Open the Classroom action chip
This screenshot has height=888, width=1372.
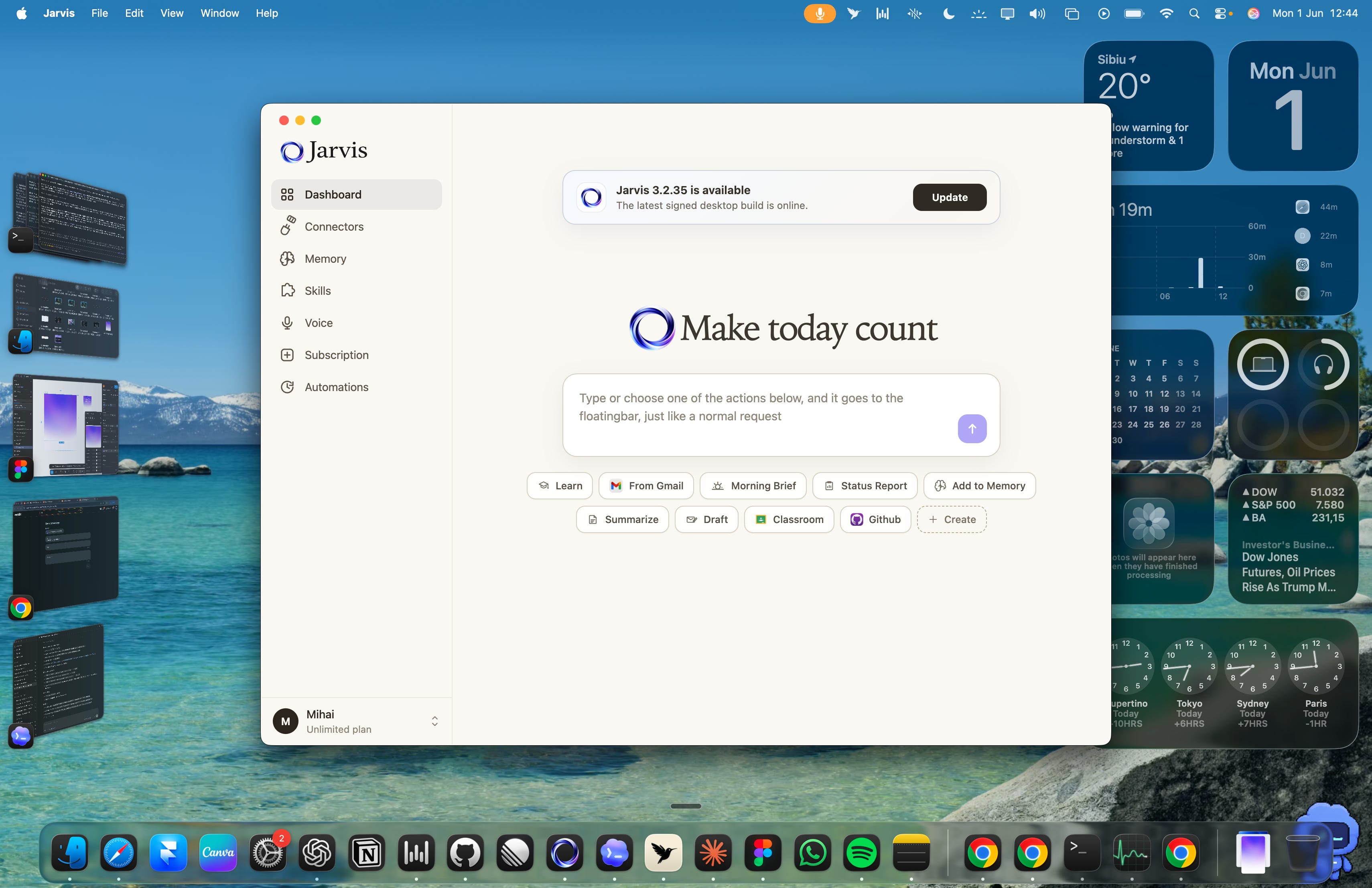pos(789,519)
